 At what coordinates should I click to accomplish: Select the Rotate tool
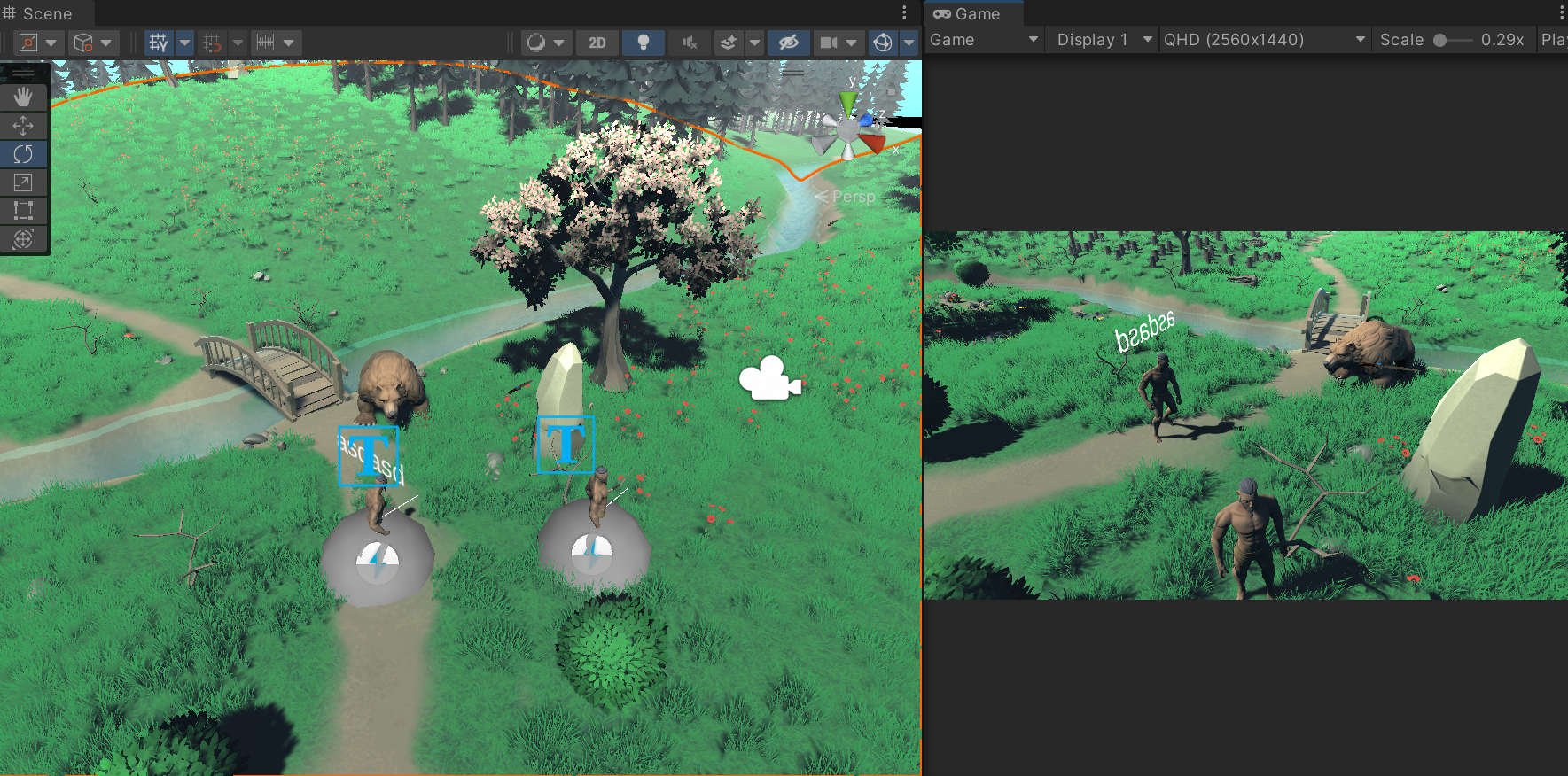coord(23,153)
